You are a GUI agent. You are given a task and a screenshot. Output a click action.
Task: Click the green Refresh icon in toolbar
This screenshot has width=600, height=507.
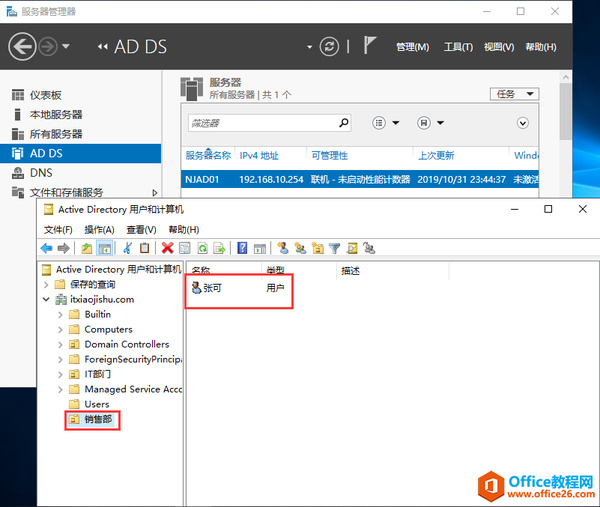202,248
